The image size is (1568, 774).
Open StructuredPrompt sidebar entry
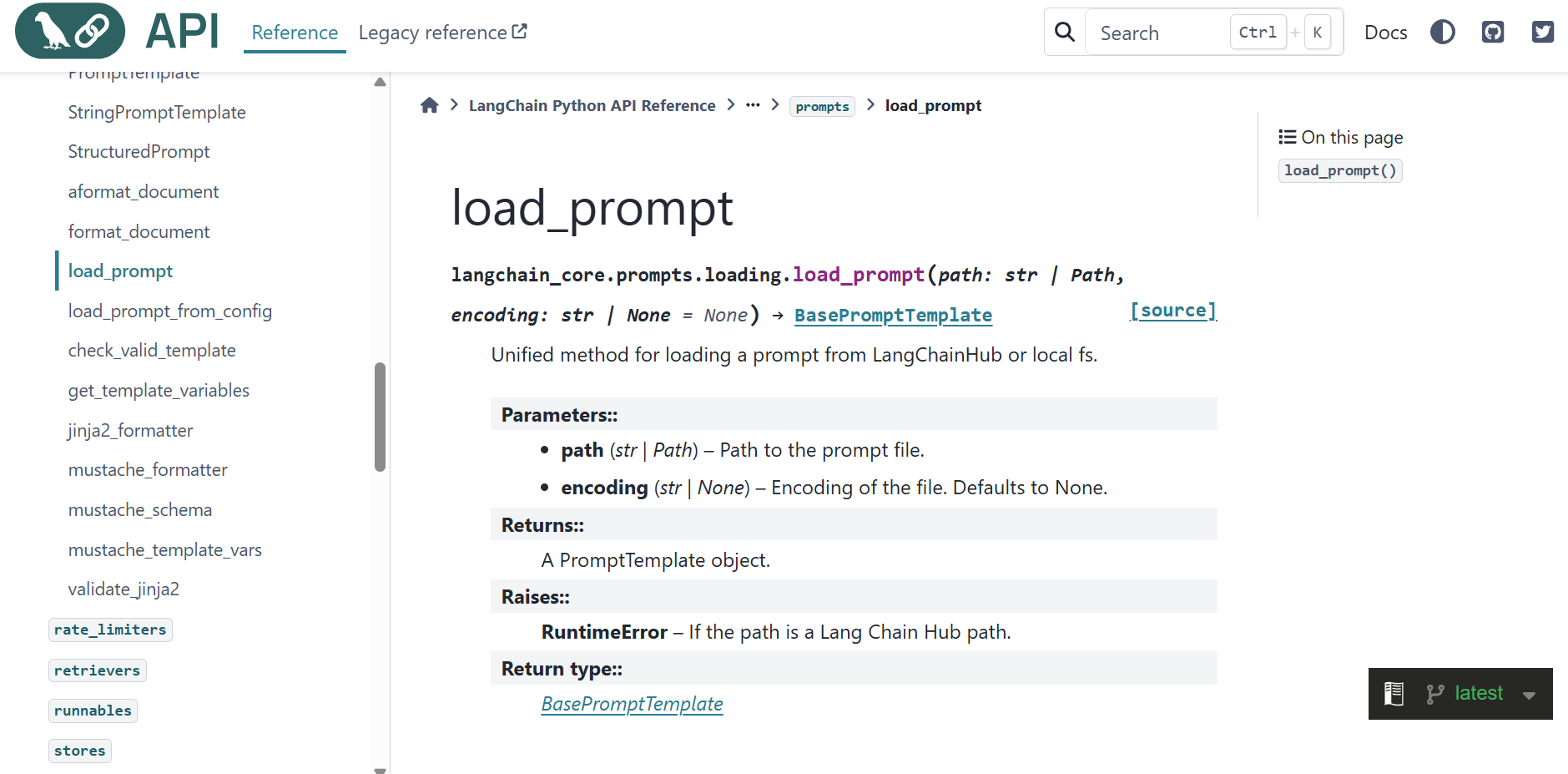[139, 151]
